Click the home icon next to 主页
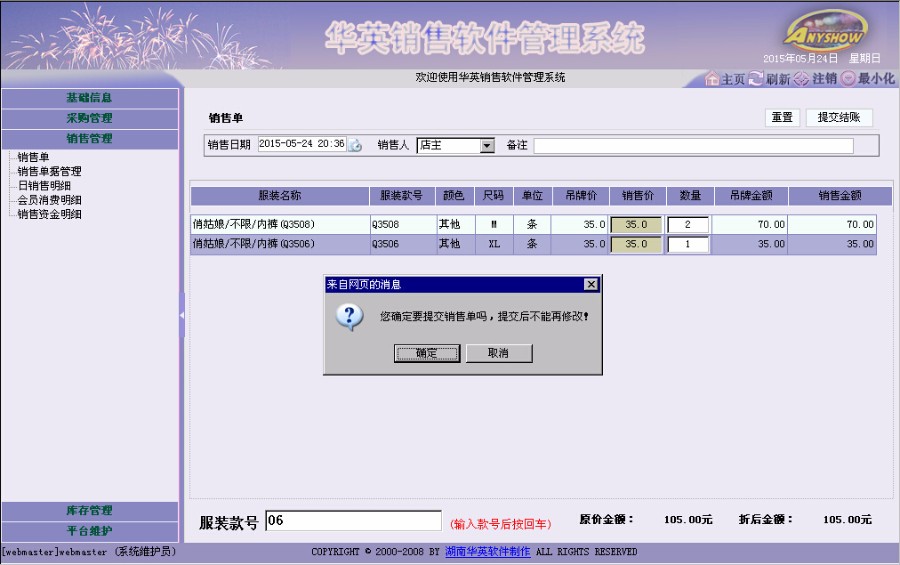 coord(712,79)
